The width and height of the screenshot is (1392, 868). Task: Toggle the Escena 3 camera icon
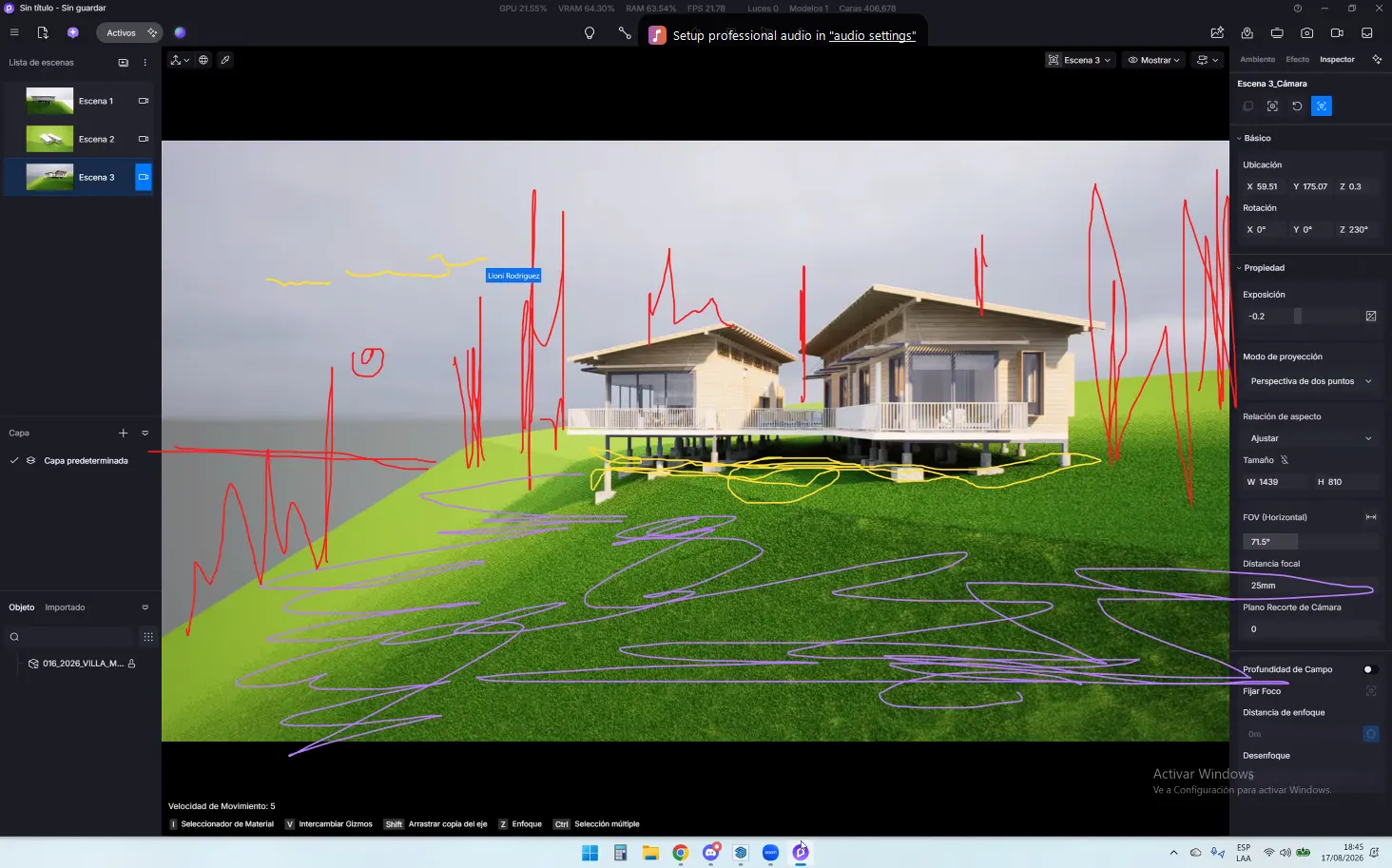144,177
